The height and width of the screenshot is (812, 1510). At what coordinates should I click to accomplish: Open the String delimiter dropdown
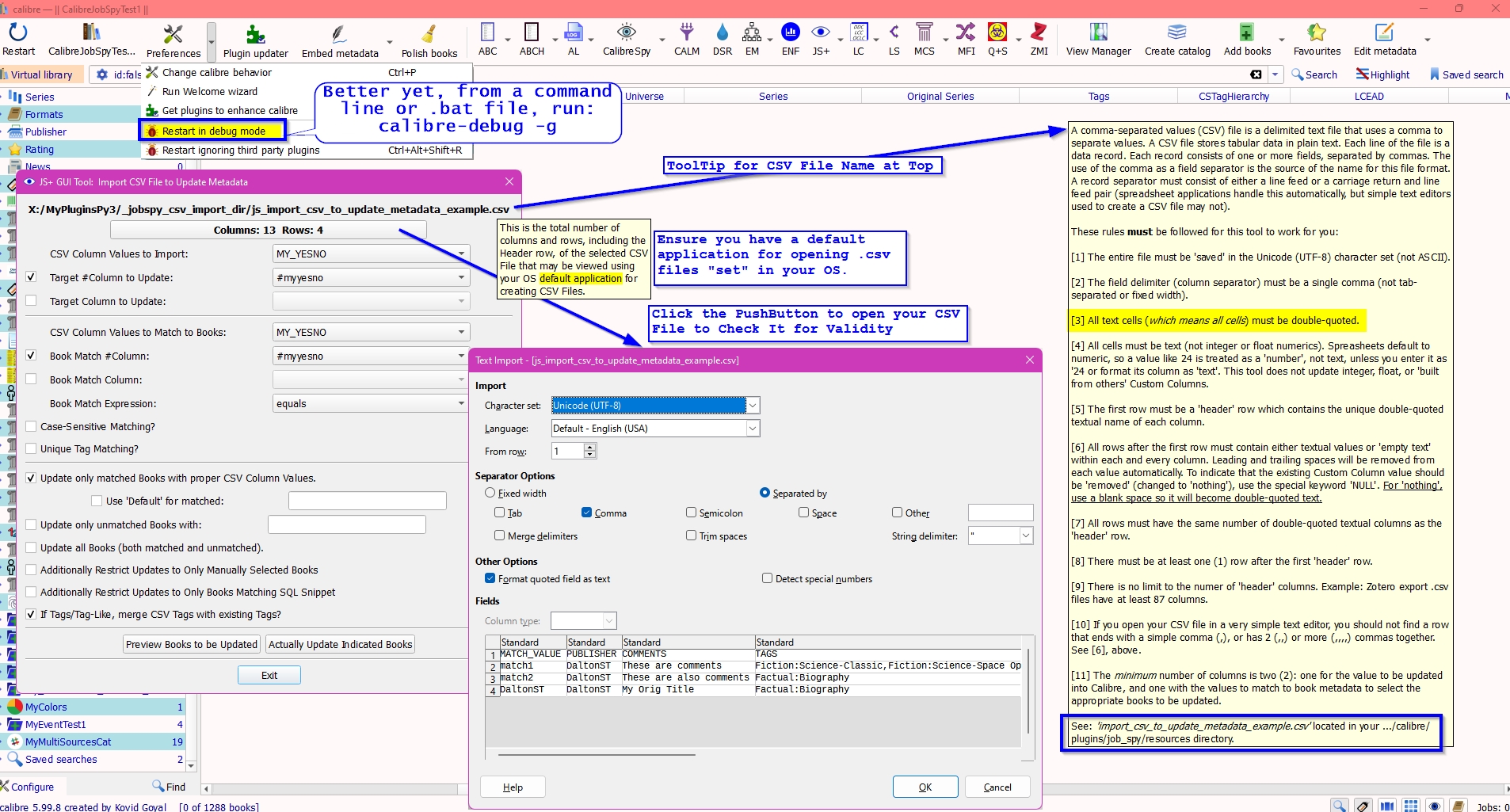1001,536
